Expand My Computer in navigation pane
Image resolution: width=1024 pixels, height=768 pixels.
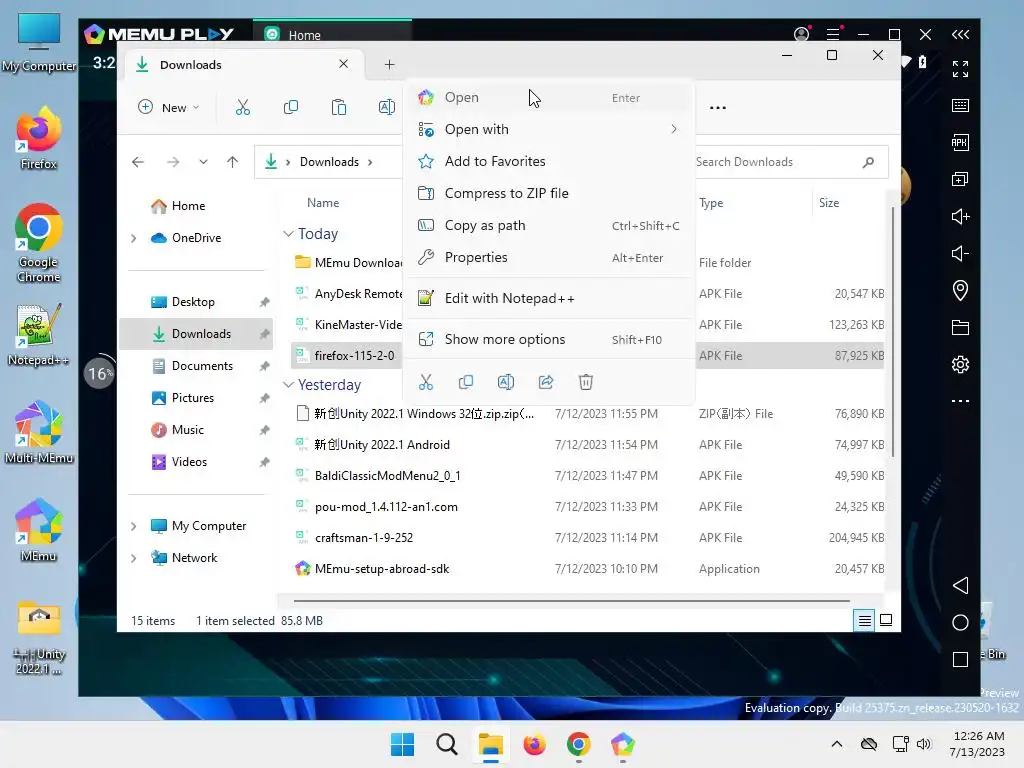134,526
